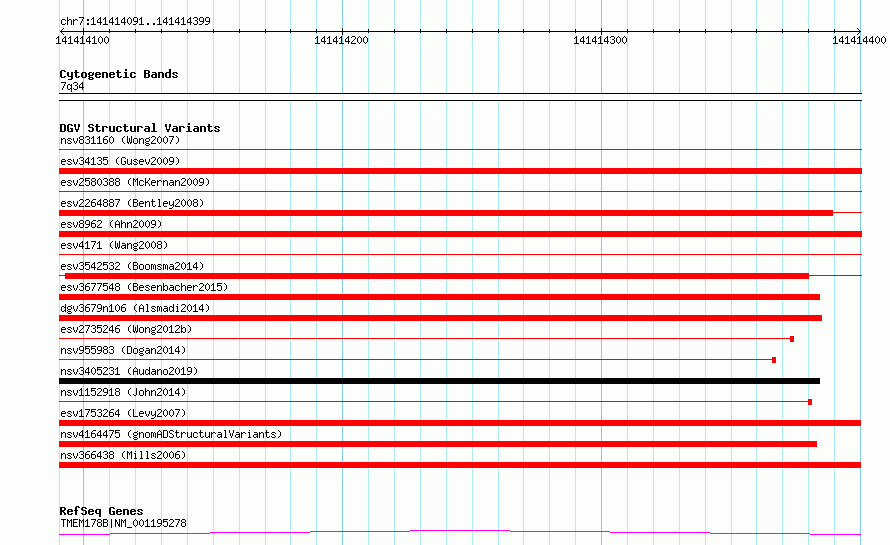Click the 141414200 ruler coordinate

pyautogui.click(x=341, y=40)
